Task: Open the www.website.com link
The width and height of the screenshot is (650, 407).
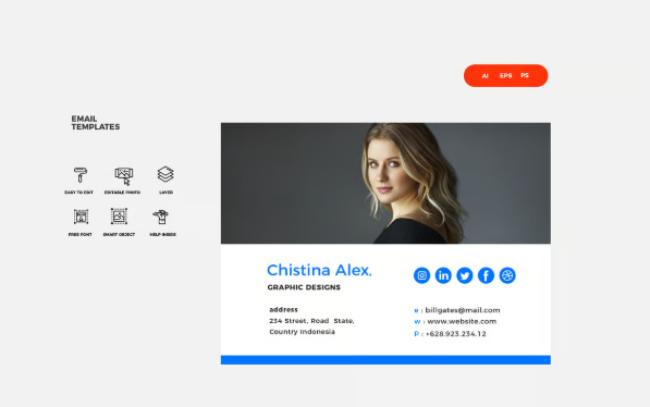Action: [x=462, y=321]
